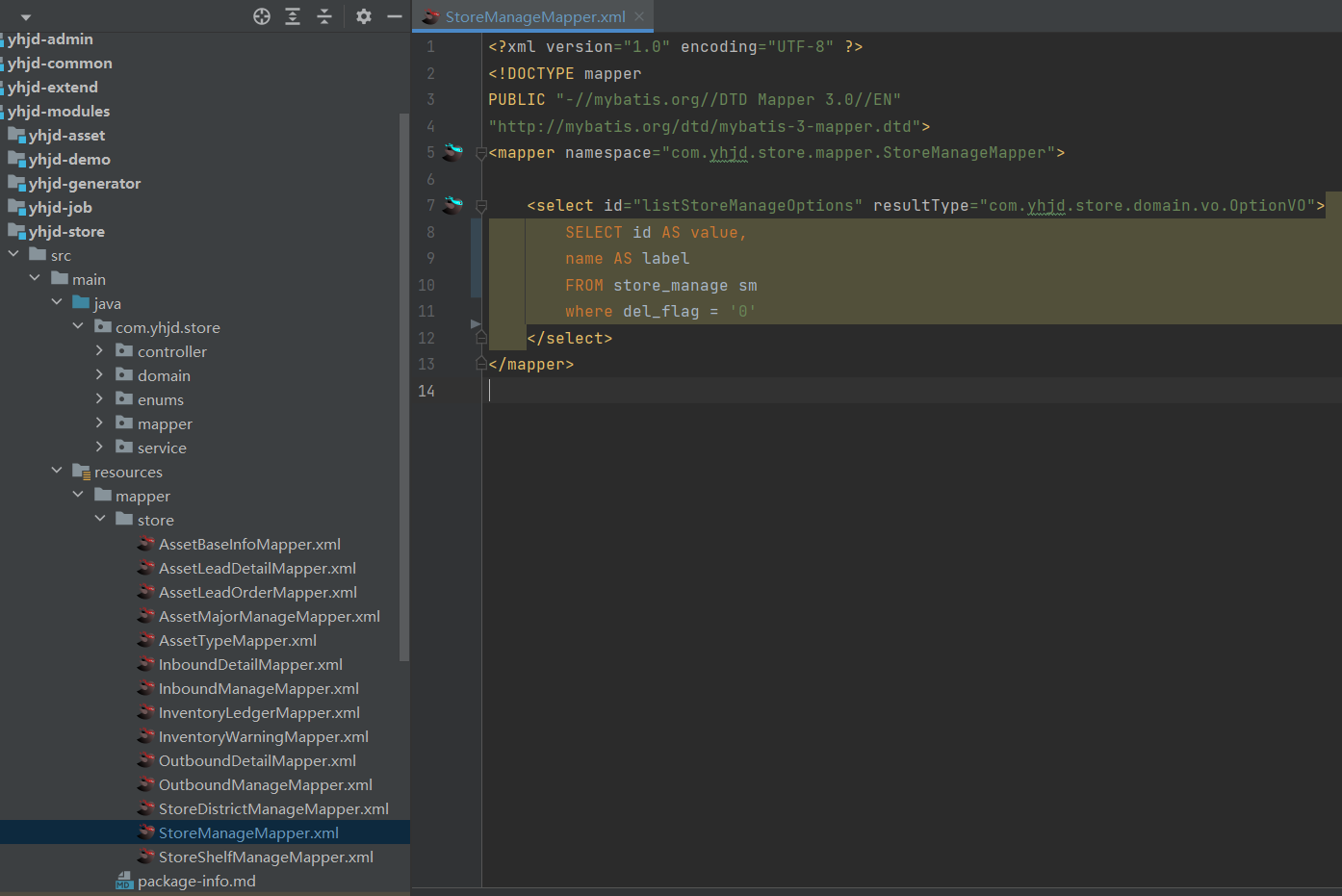This screenshot has height=896, width=1342.
Task: Click AssetMajorManageMapper.xml file icon
Action: (x=146, y=616)
